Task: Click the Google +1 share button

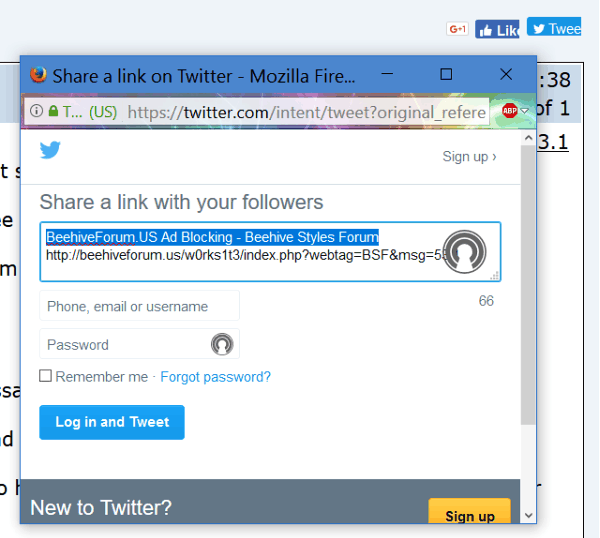Action: [457, 29]
